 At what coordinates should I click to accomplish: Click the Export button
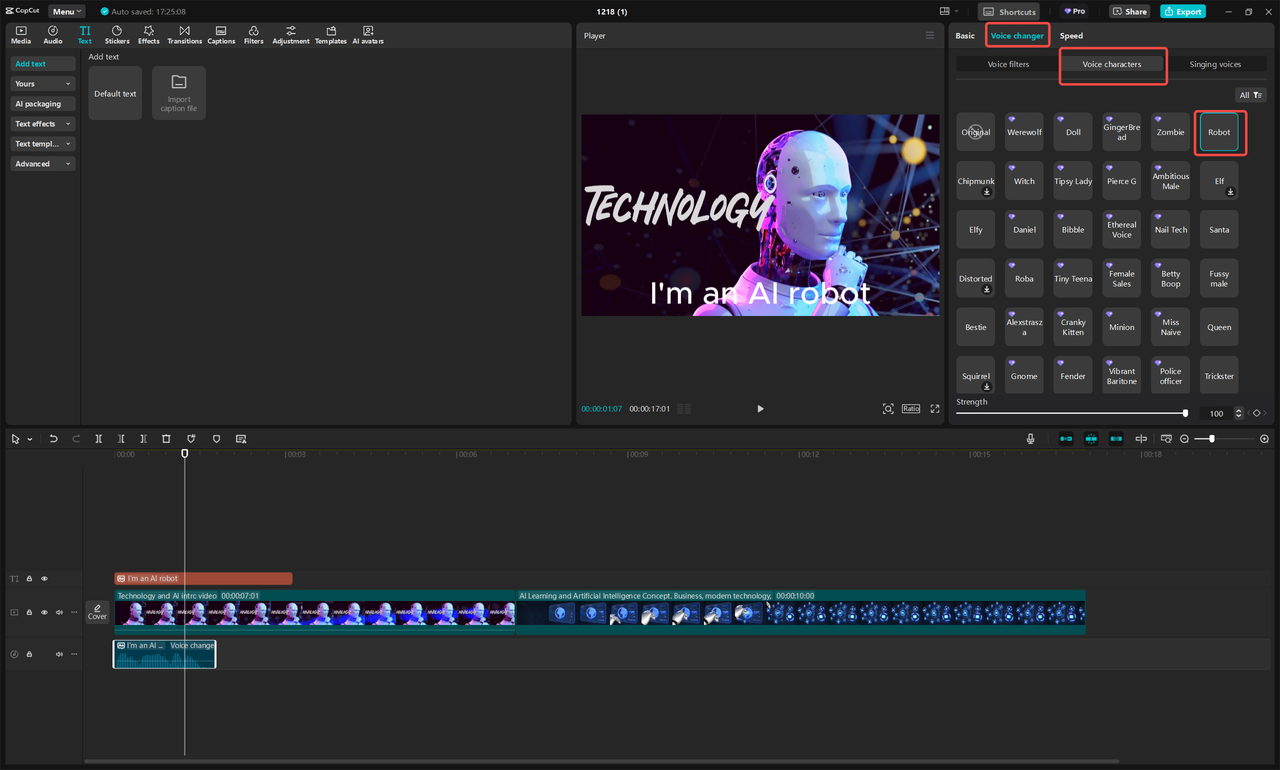pos(1183,11)
